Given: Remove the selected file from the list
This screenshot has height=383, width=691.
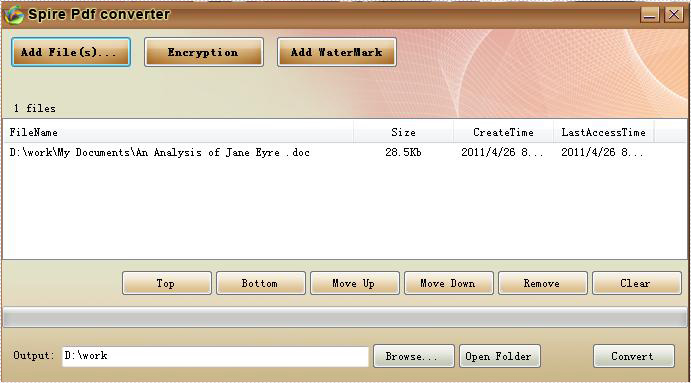Looking at the screenshot, I should pyautogui.click(x=542, y=283).
